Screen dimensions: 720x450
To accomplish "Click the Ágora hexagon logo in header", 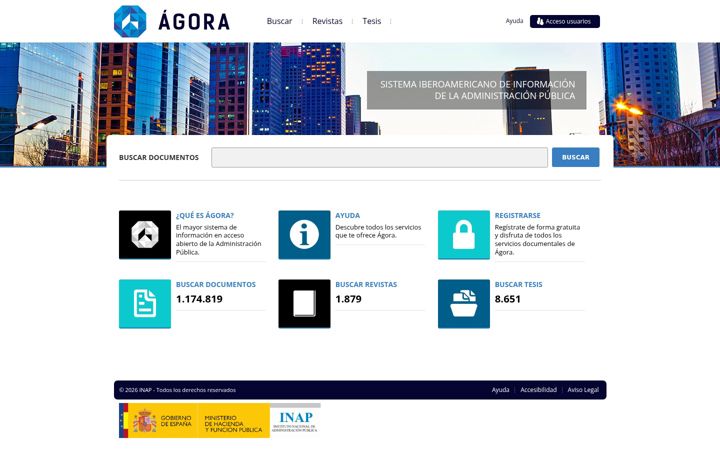I will tap(130, 21).
